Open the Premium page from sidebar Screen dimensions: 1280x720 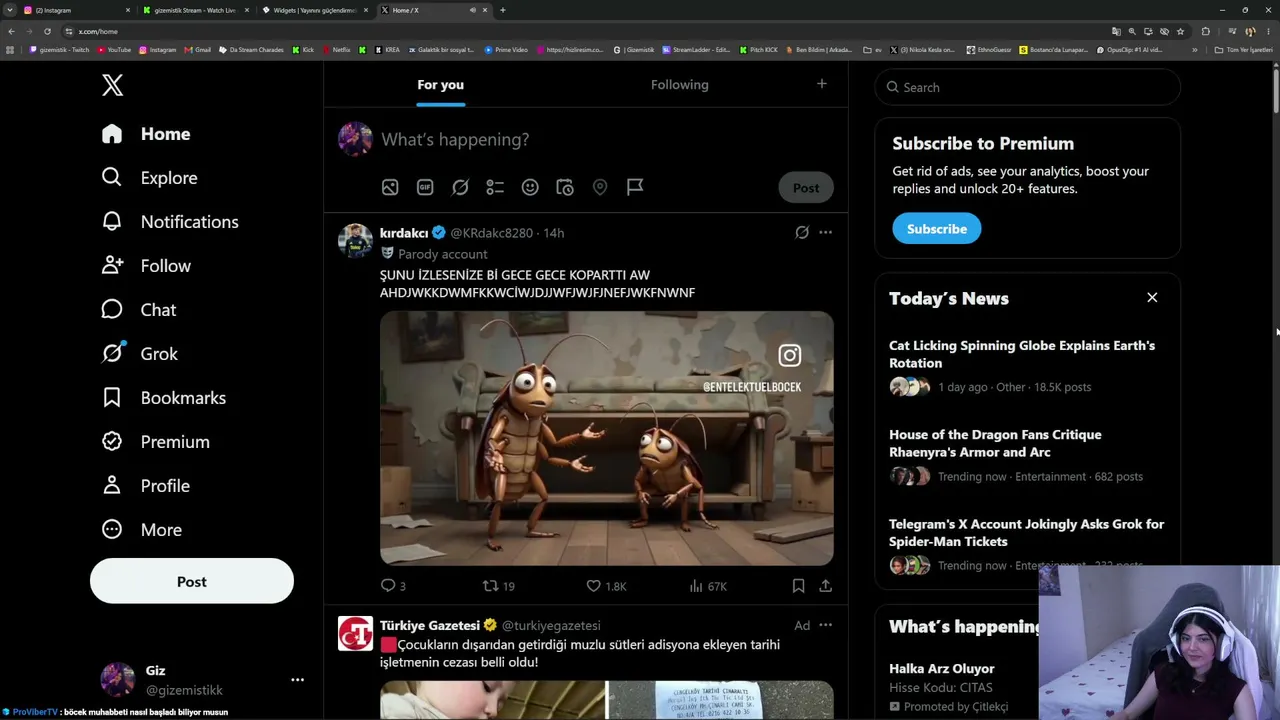click(156, 442)
